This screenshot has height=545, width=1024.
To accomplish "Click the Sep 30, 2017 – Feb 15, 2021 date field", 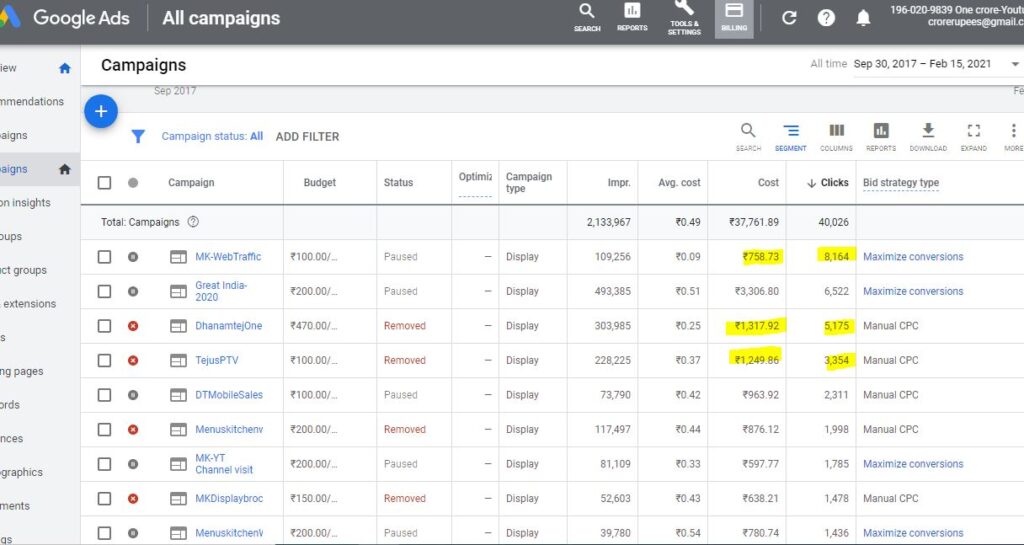I will (922, 64).
